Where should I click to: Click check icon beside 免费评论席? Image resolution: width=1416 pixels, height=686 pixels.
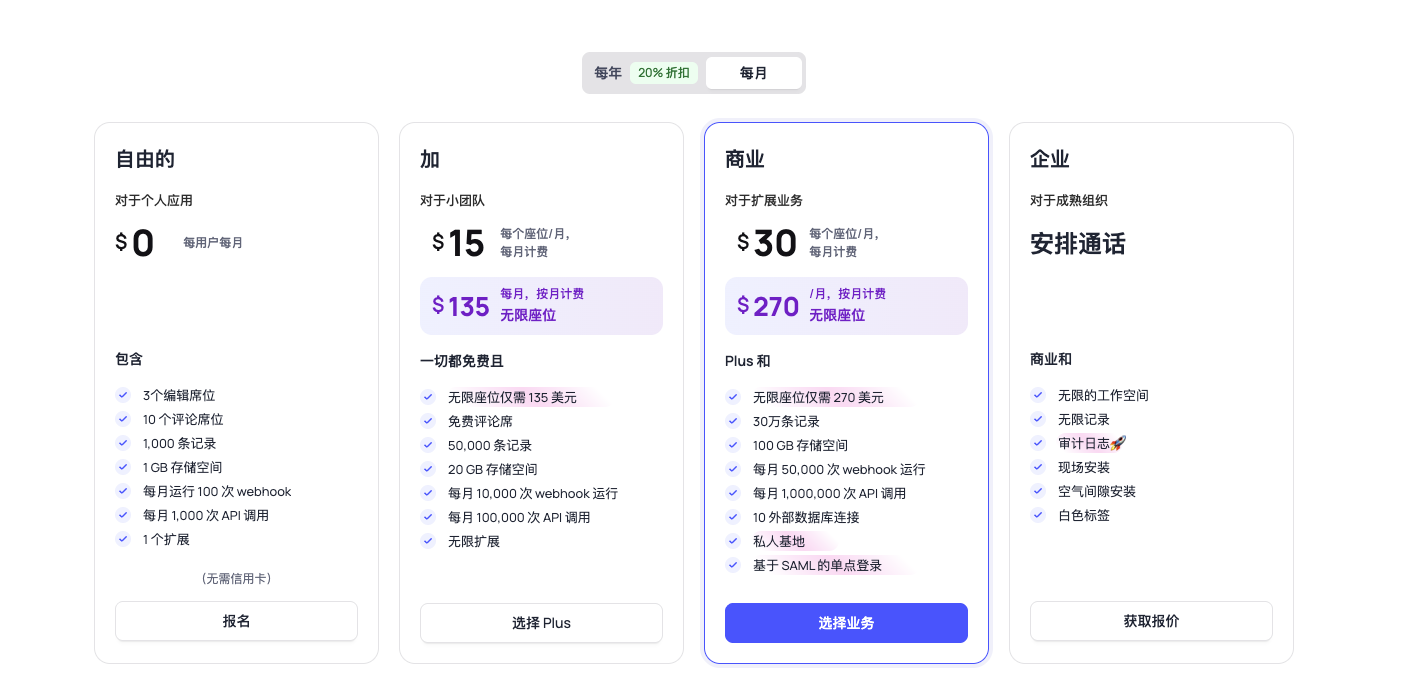pyautogui.click(x=428, y=421)
